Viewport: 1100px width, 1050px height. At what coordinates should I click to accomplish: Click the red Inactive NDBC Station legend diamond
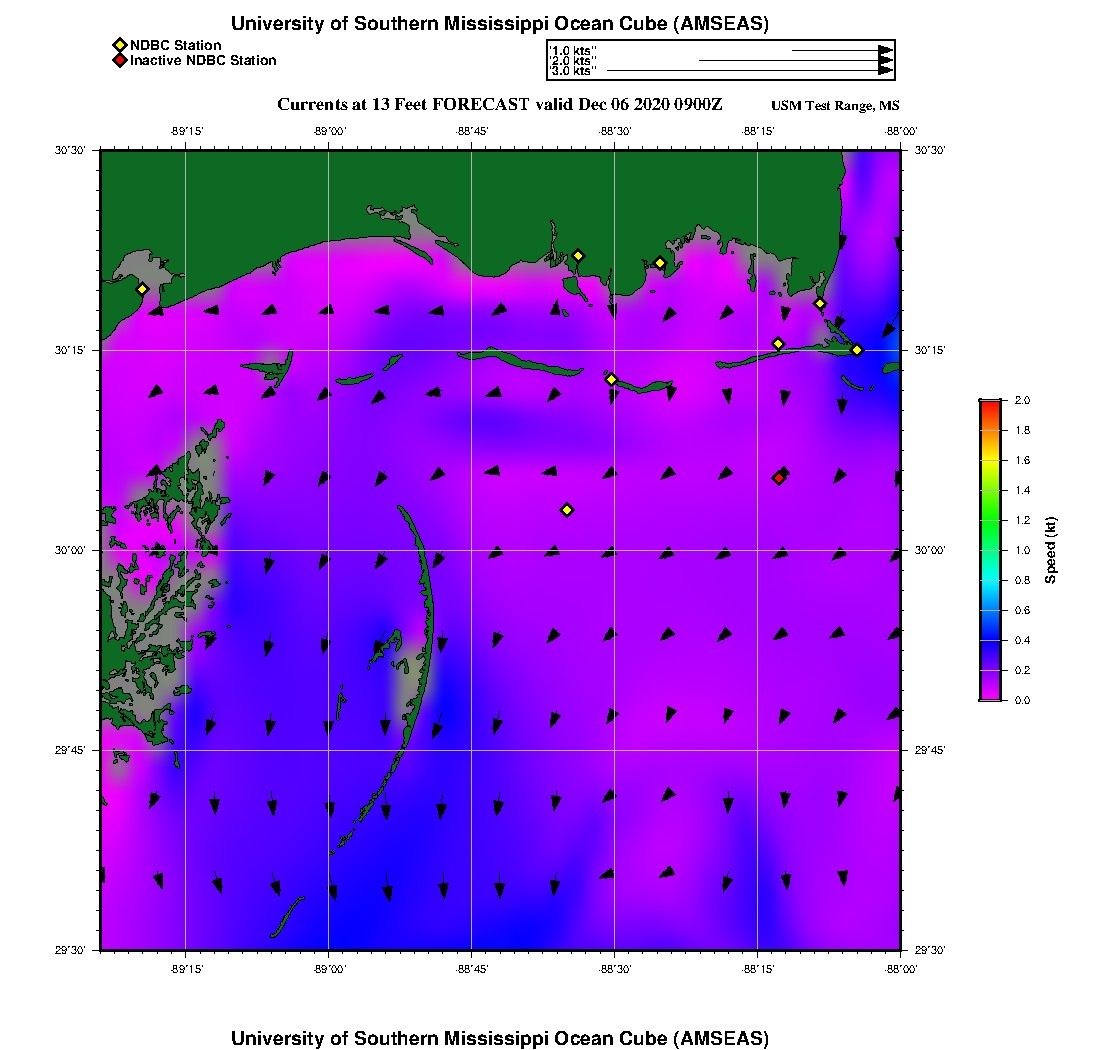tap(119, 61)
